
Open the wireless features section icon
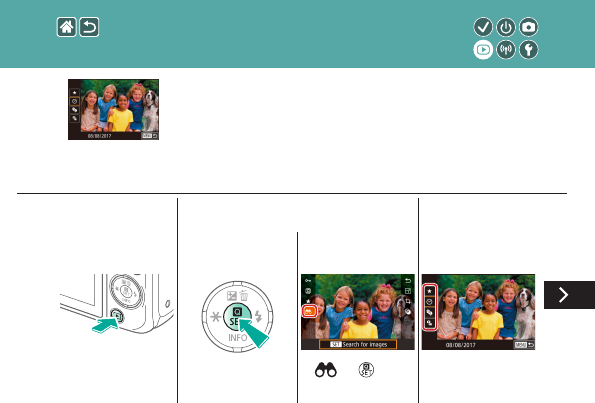coord(506,50)
